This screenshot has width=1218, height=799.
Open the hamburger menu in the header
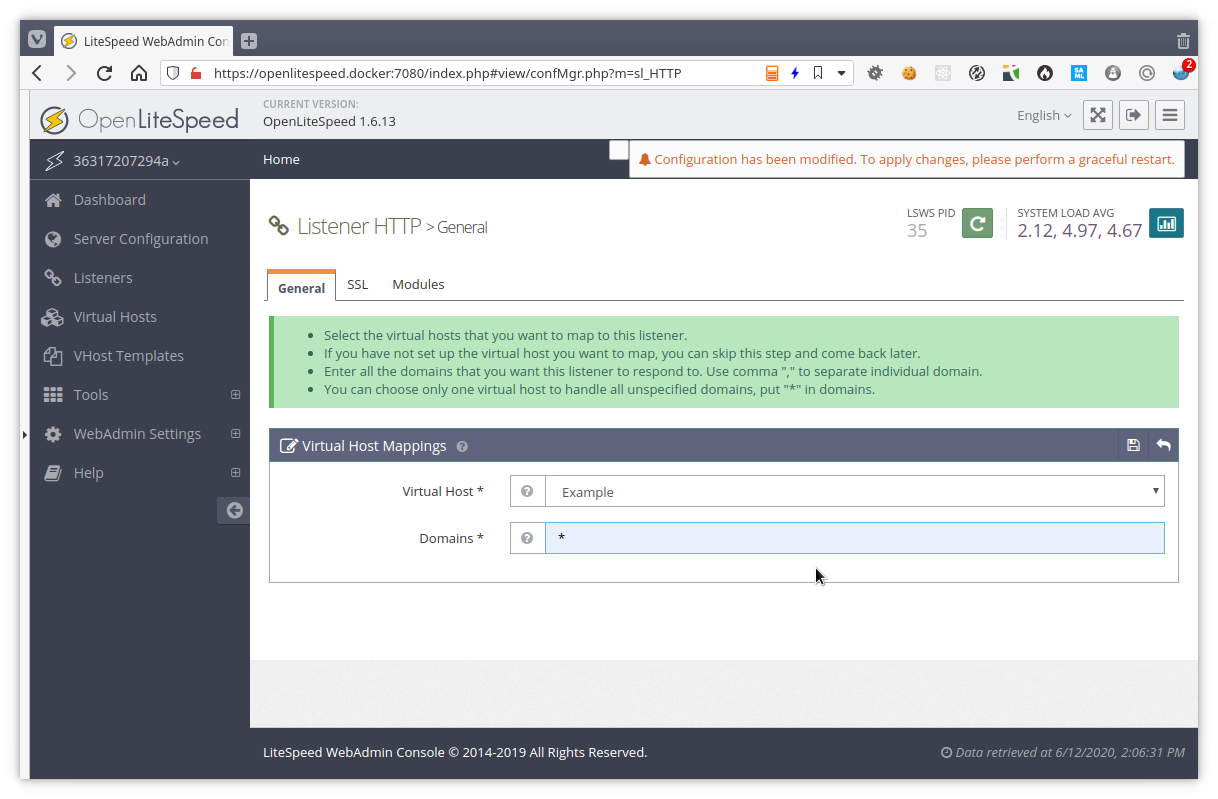point(1169,114)
